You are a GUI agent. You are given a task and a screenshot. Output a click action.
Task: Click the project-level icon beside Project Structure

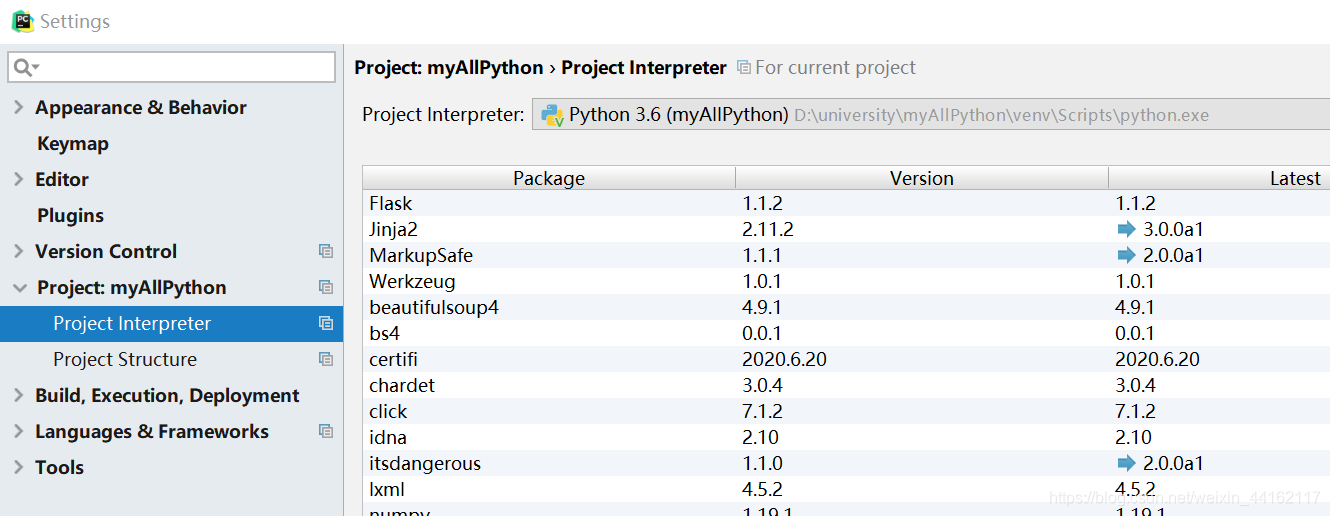point(325,360)
